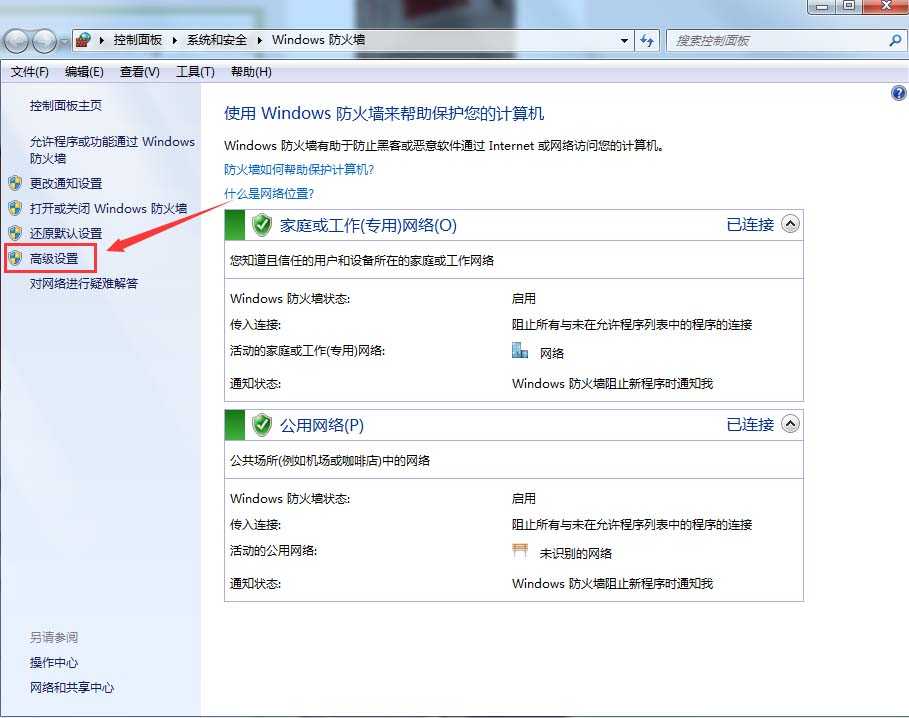Image resolution: width=909 pixels, height=718 pixels.
Task: Collapse the 公用网络(P) section
Action: (791, 424)
